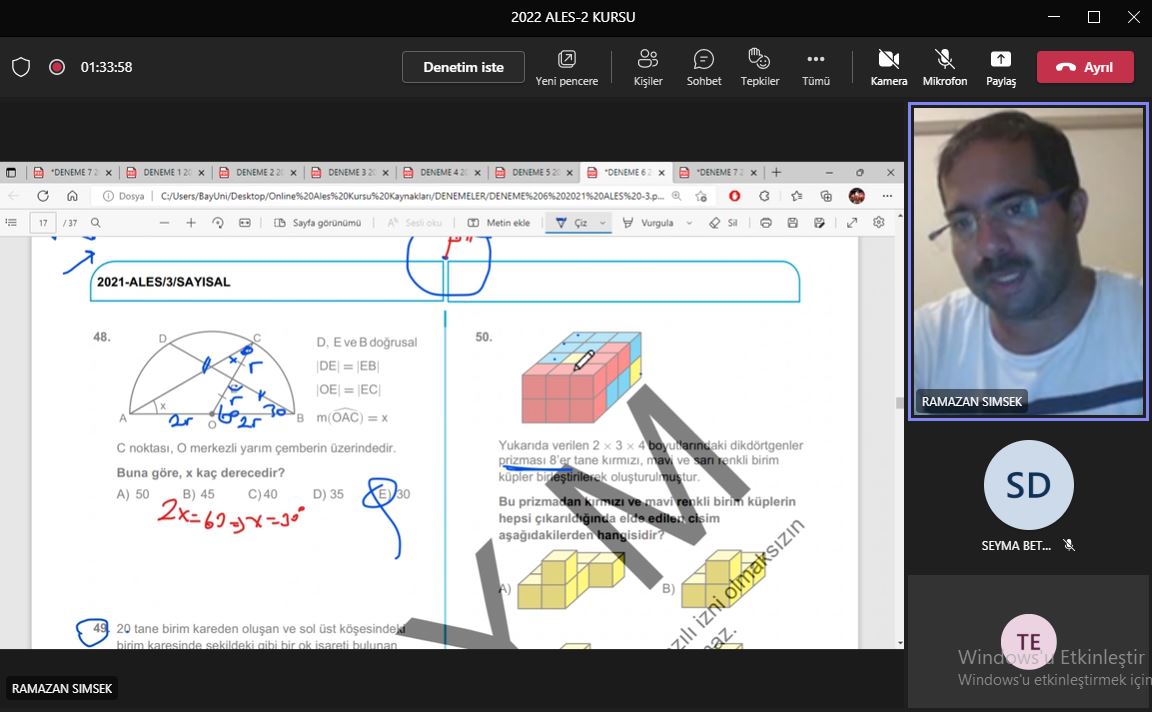Show the Kişiler participants panel
The height and width of the screenshot is (712, 1152).
[648, 68]
